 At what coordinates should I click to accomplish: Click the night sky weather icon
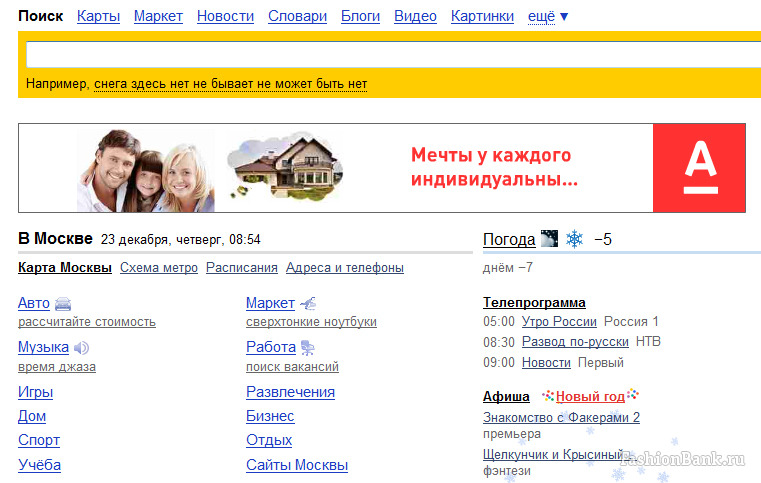[549, 238]
